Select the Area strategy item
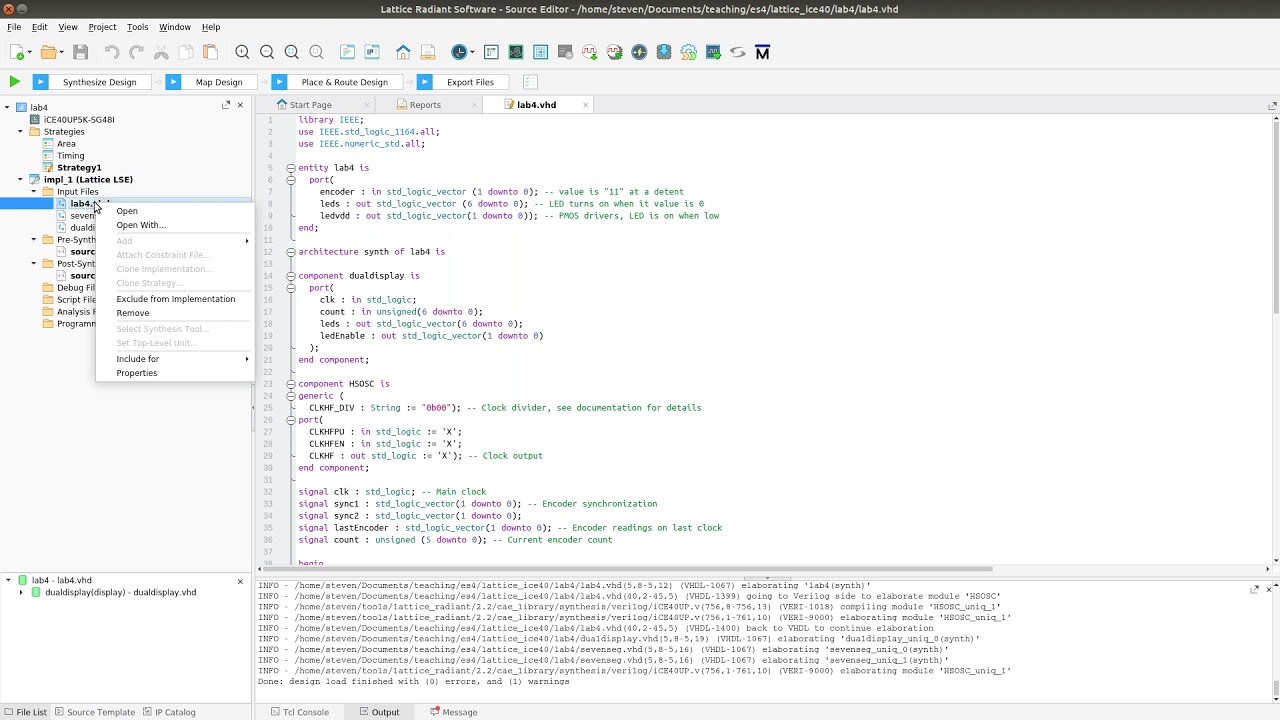 pos(66,143)
